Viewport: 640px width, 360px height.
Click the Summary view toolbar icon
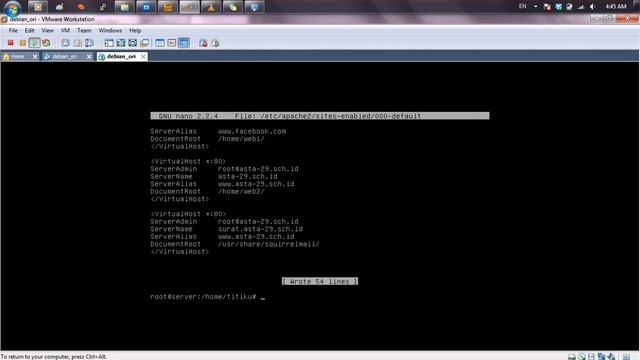coord(160,43)
